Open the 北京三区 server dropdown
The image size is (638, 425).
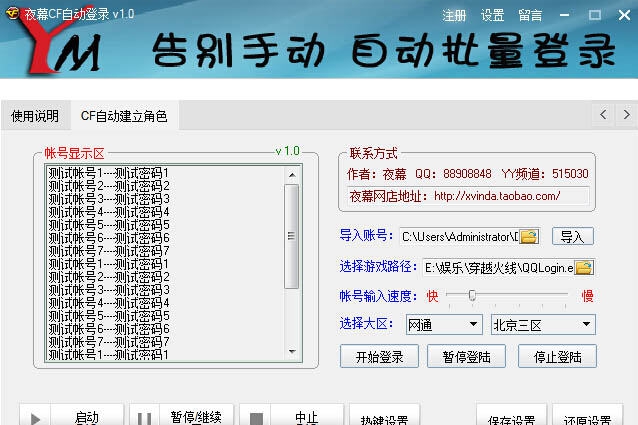pyautogui.click(x=543, y=325)
